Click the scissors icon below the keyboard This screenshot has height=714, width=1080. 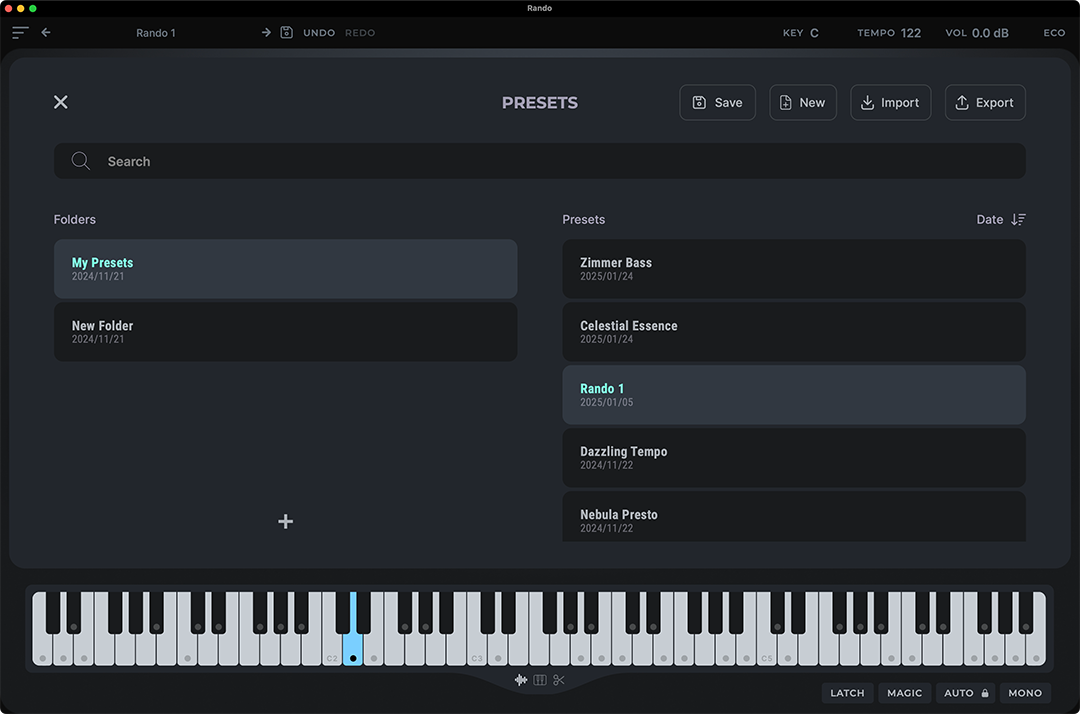pyautogui.click(x=559, y=680)
